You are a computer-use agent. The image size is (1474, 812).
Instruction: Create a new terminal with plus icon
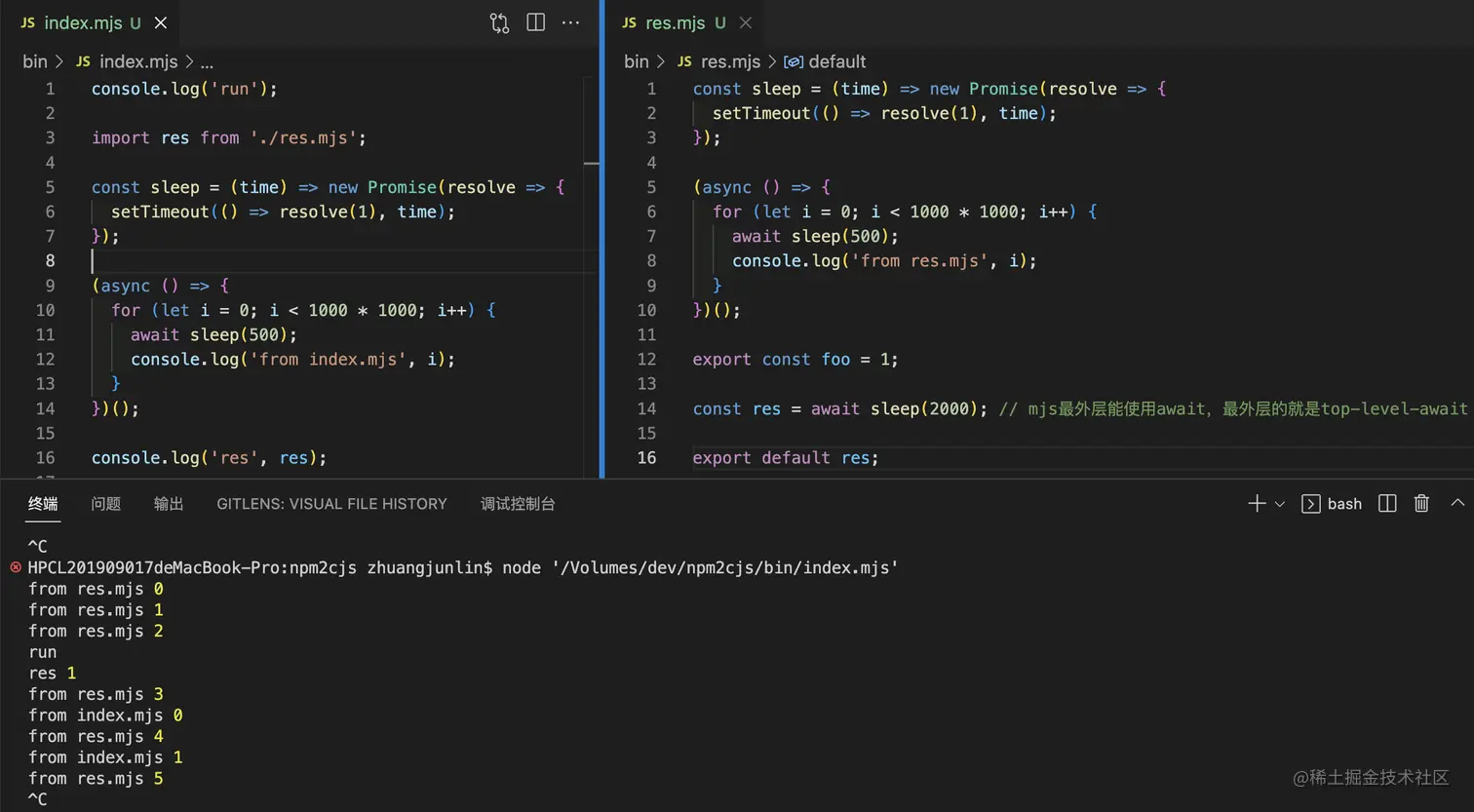pos(1257,503)
